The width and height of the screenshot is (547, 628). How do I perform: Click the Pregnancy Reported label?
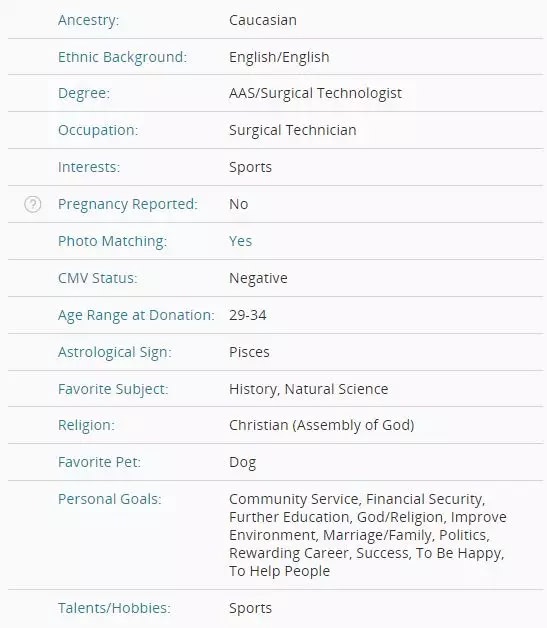128,204
